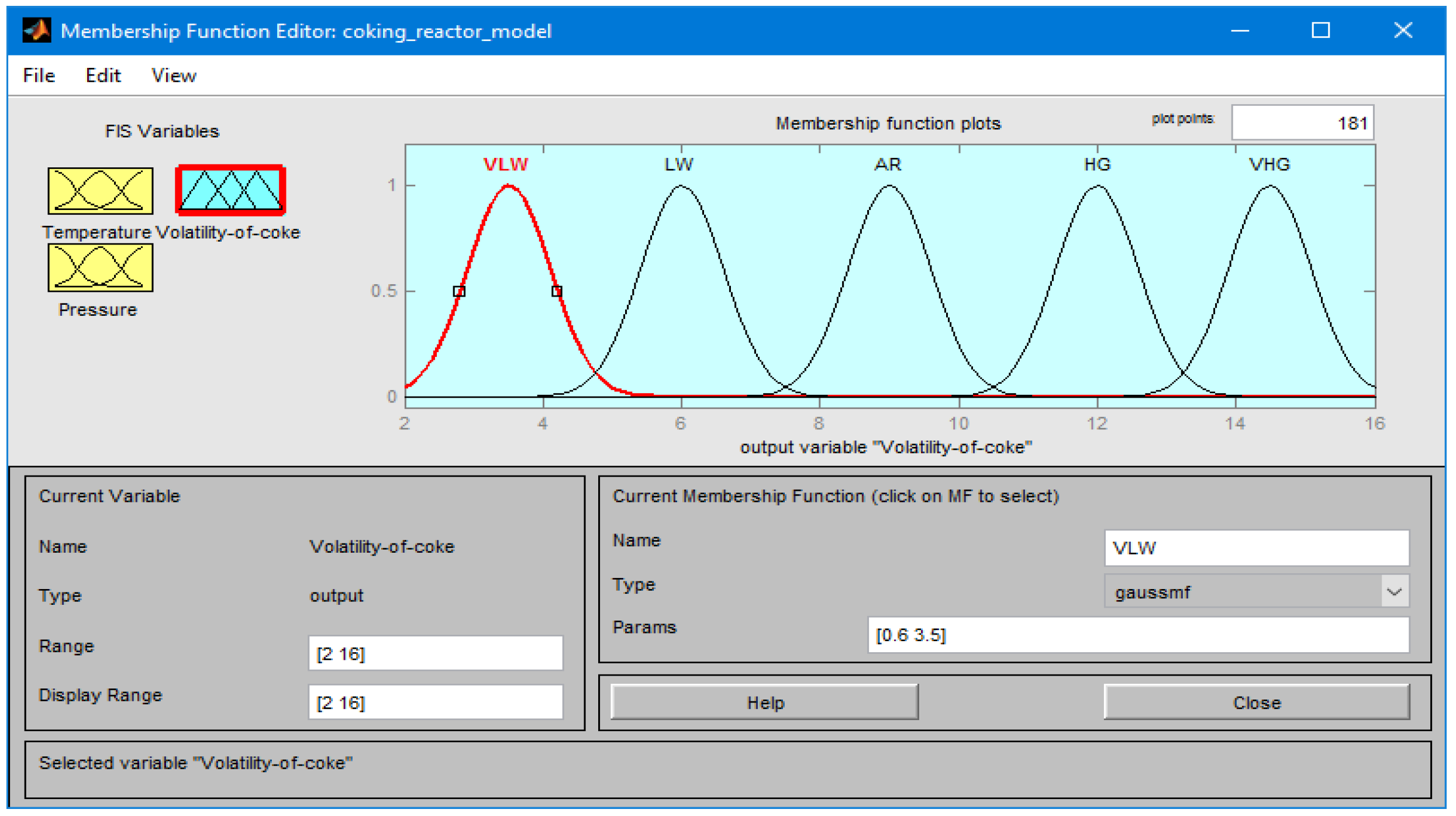Click the plot points input field
1456x816 pixels.
[x=1302, y=123]
